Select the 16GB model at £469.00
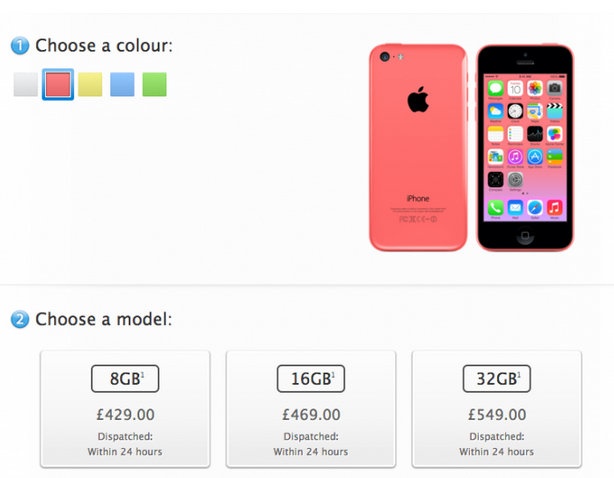 pyautogui.click(x=311, y=409)
